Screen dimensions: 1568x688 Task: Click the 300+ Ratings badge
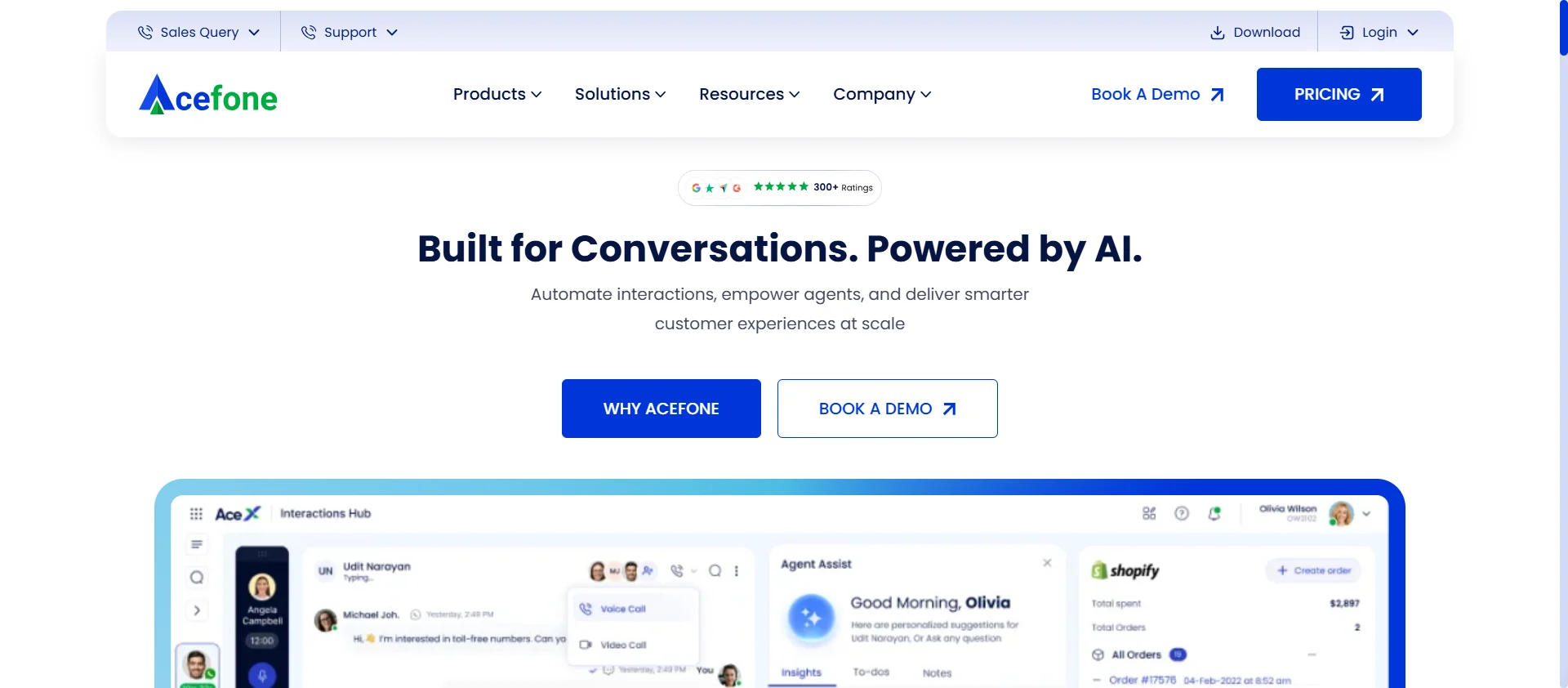click(779, 187)
